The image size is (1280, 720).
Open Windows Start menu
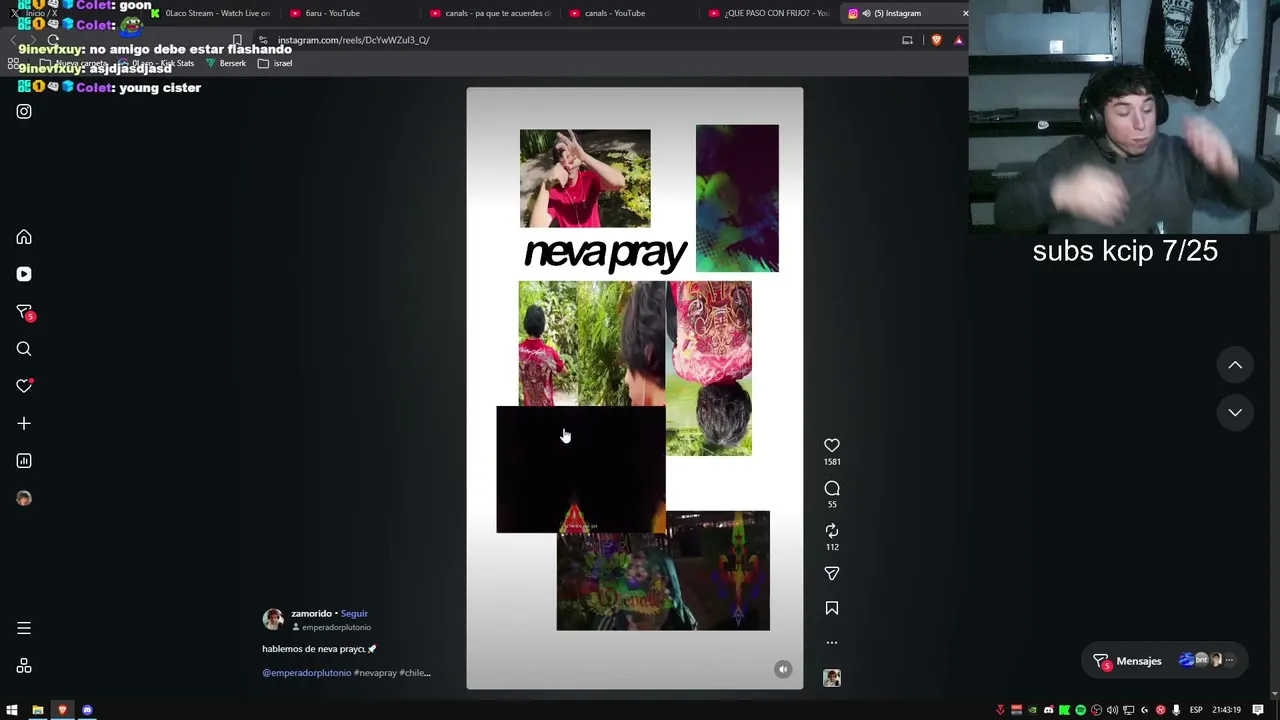[x=12, y=710]
